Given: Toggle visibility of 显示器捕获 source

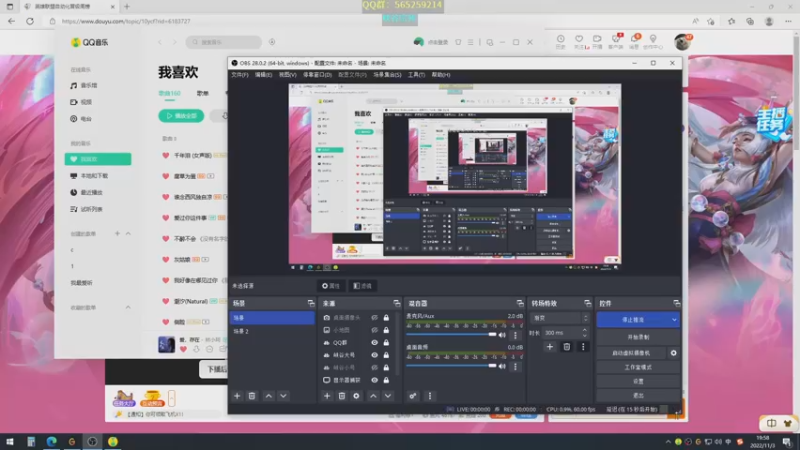Looking at the screenshot, I should 374,380.
